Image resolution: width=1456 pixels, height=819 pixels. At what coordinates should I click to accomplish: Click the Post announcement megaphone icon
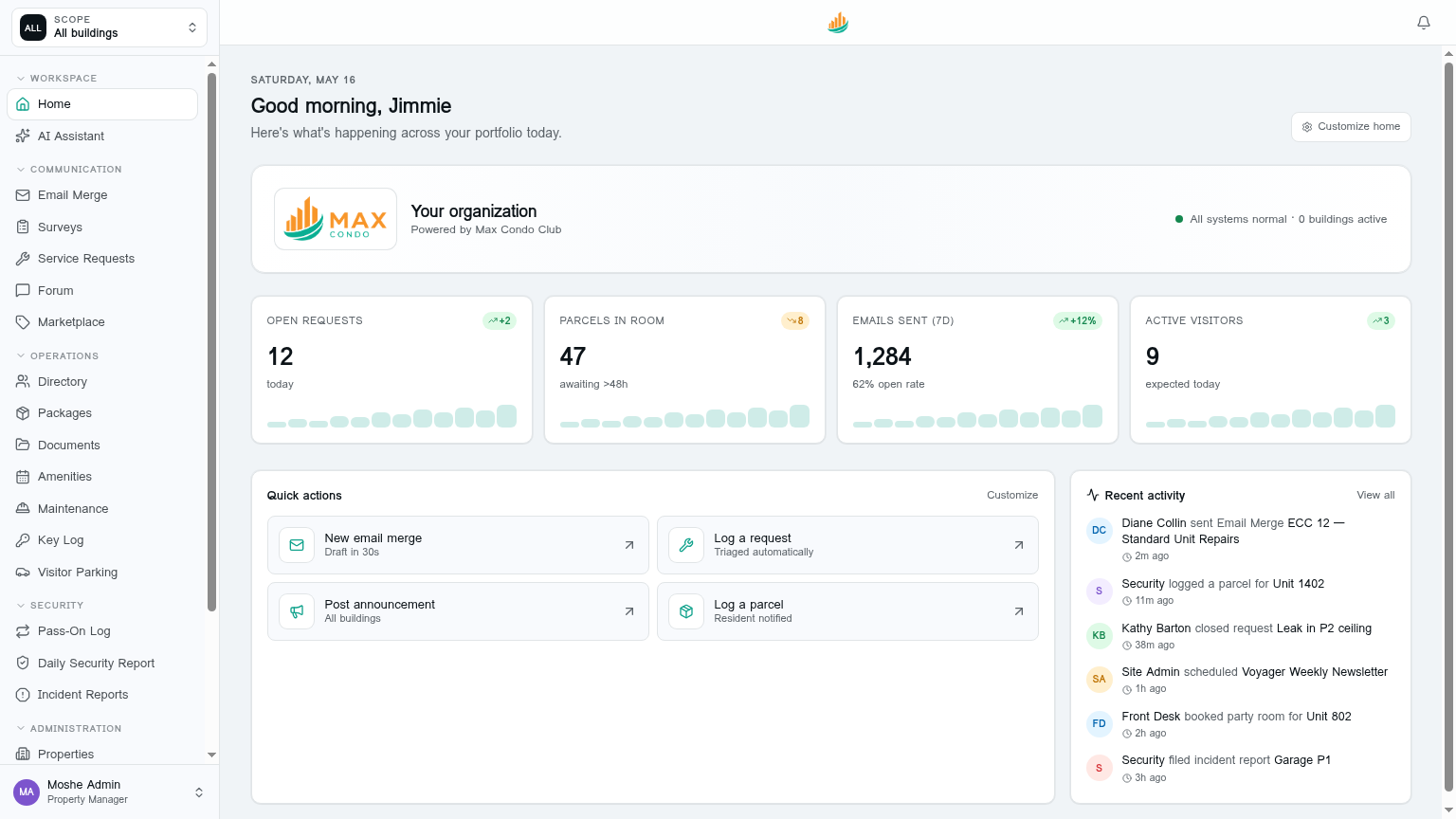297,611
